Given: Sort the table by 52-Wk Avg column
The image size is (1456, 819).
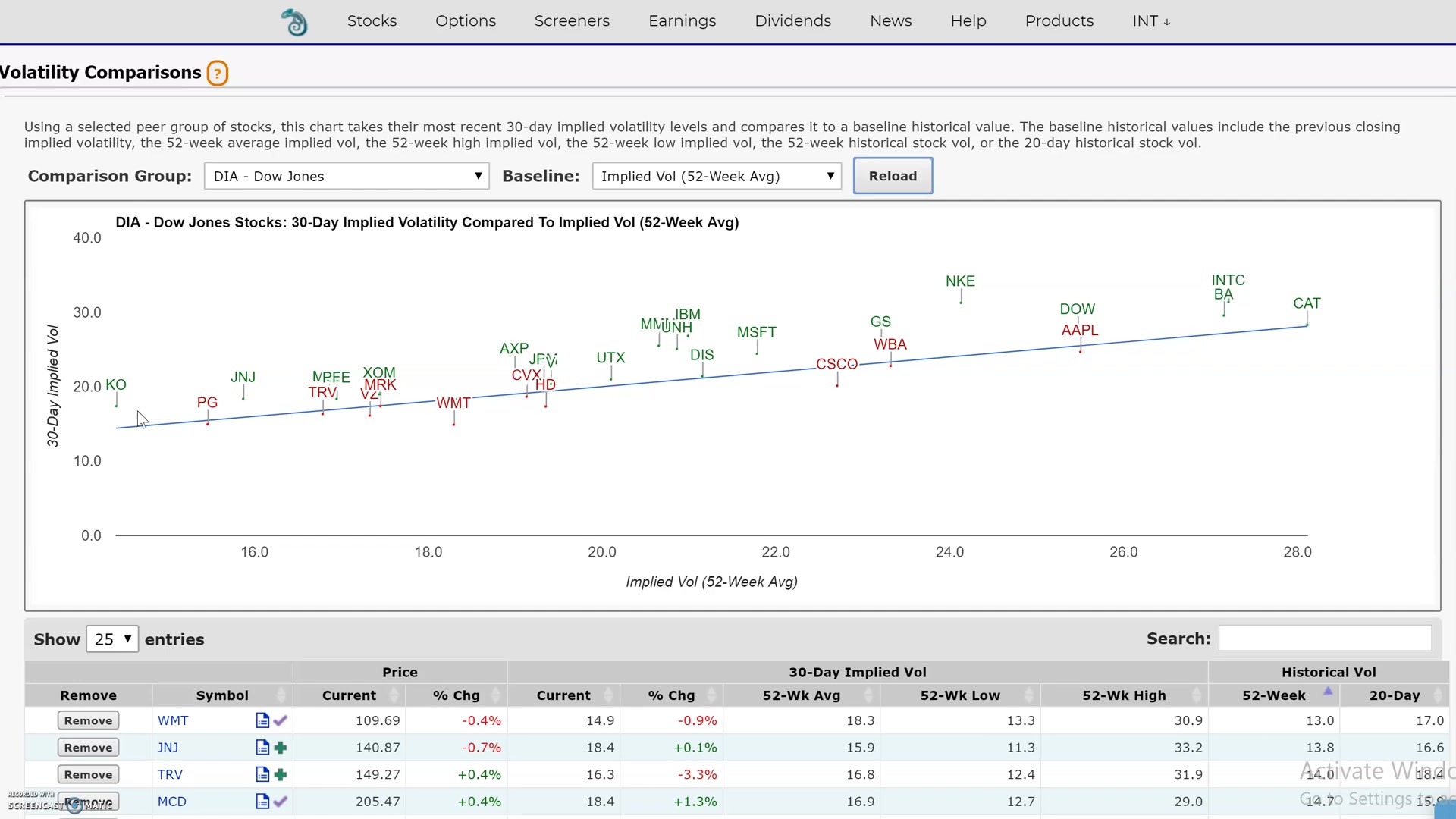Looking at the screenshot, I should tap(802, 695).
